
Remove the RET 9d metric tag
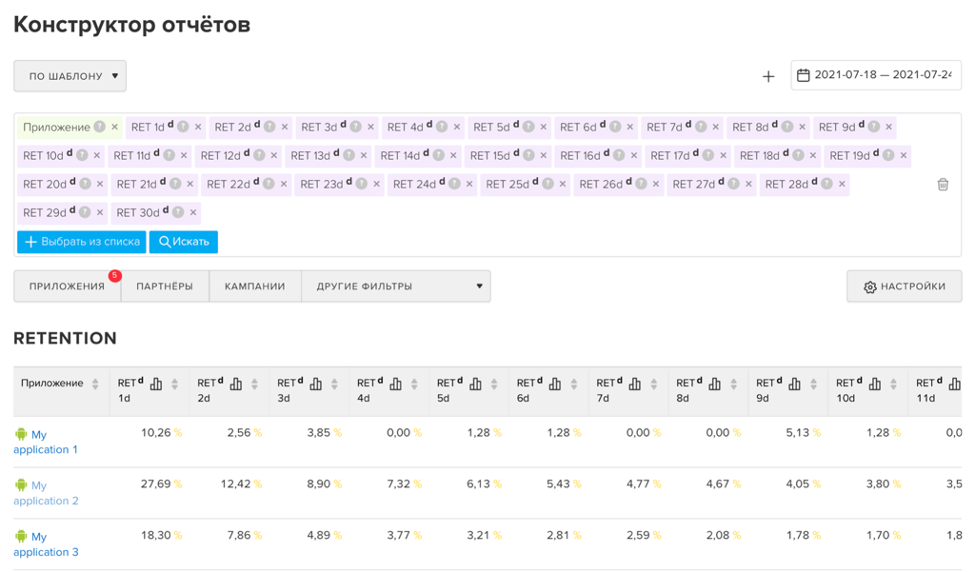(888, 127)
